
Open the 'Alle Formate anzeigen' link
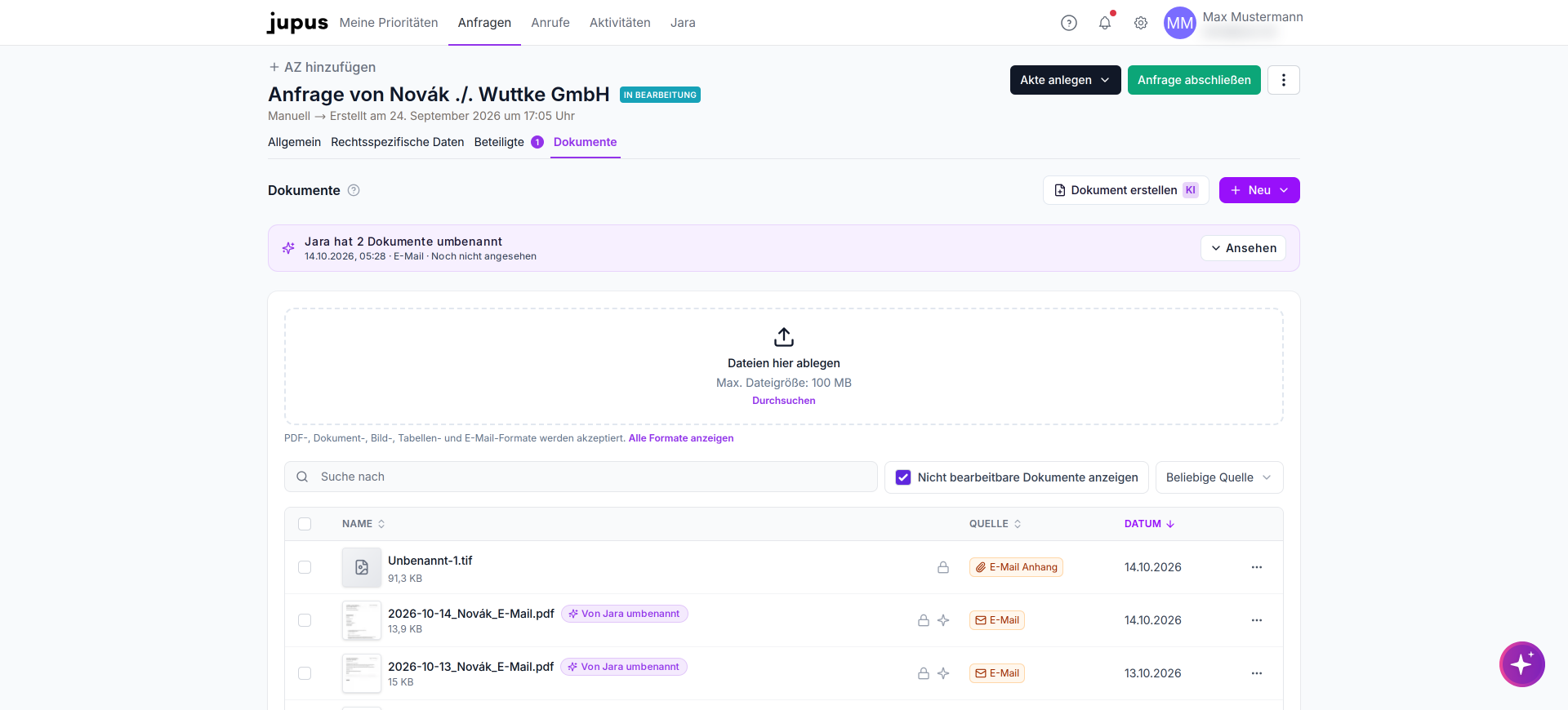pyautogui.click(x=681, y=438)
